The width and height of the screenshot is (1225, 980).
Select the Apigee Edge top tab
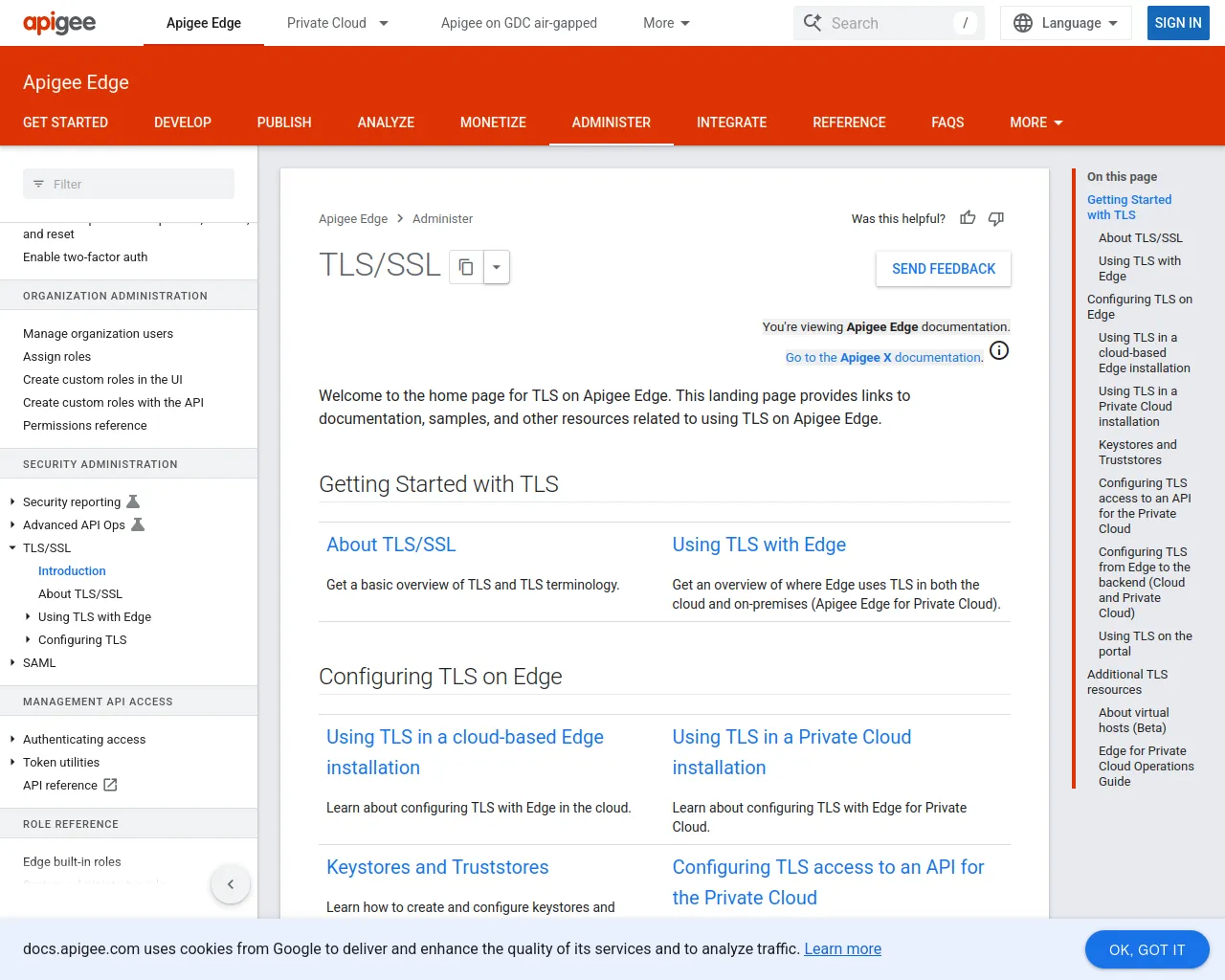(204, 23)
